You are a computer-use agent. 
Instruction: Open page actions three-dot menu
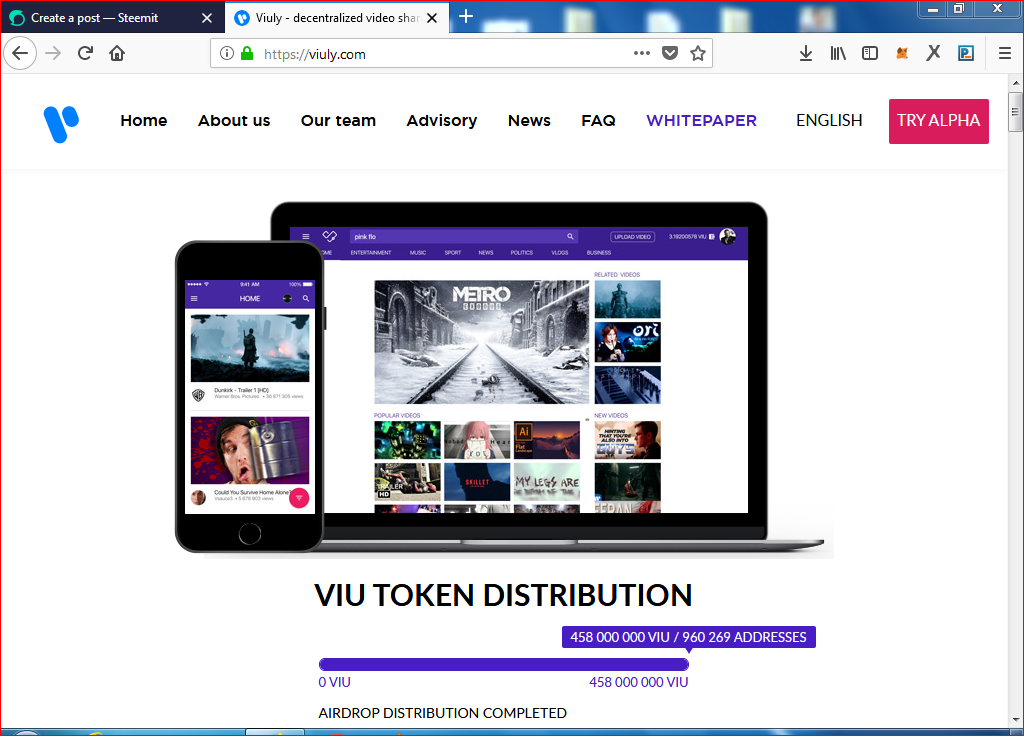(x=642, y=54)
